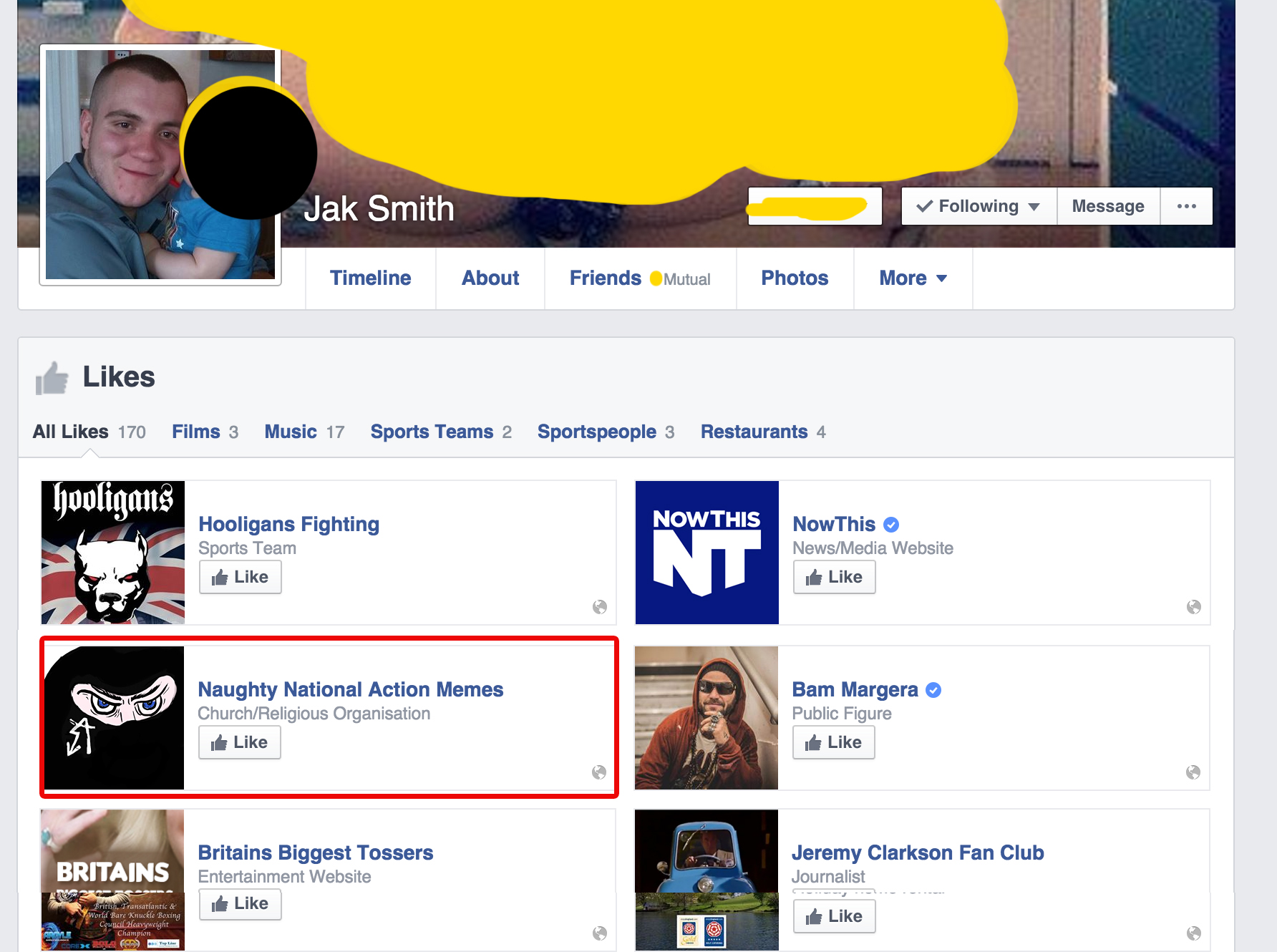Like the Hooligans Fighting page
This screenshot has width=1277, height=952.
tap(240, 577)
